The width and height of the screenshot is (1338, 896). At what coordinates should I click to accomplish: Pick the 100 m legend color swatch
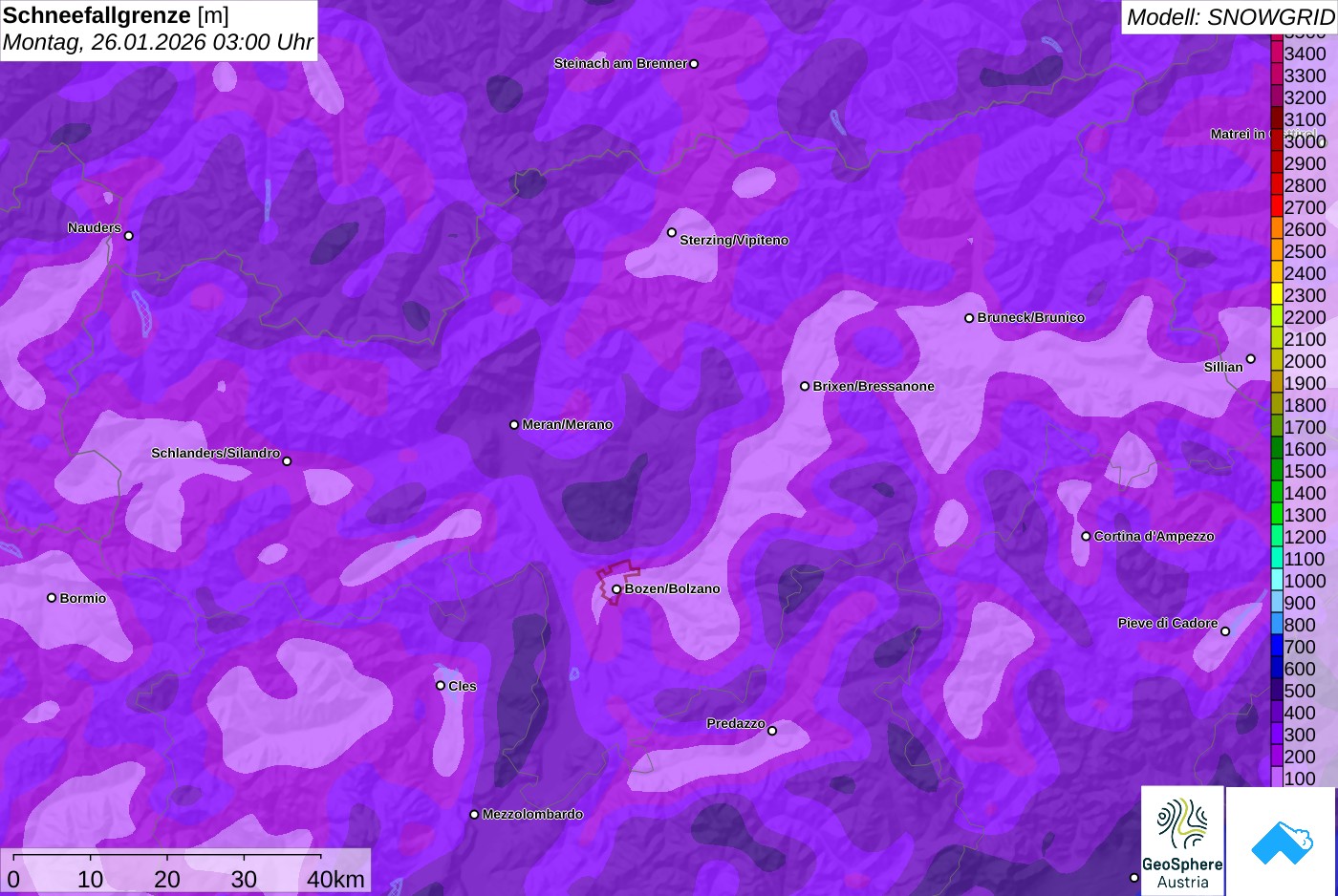coord(1276,779)
